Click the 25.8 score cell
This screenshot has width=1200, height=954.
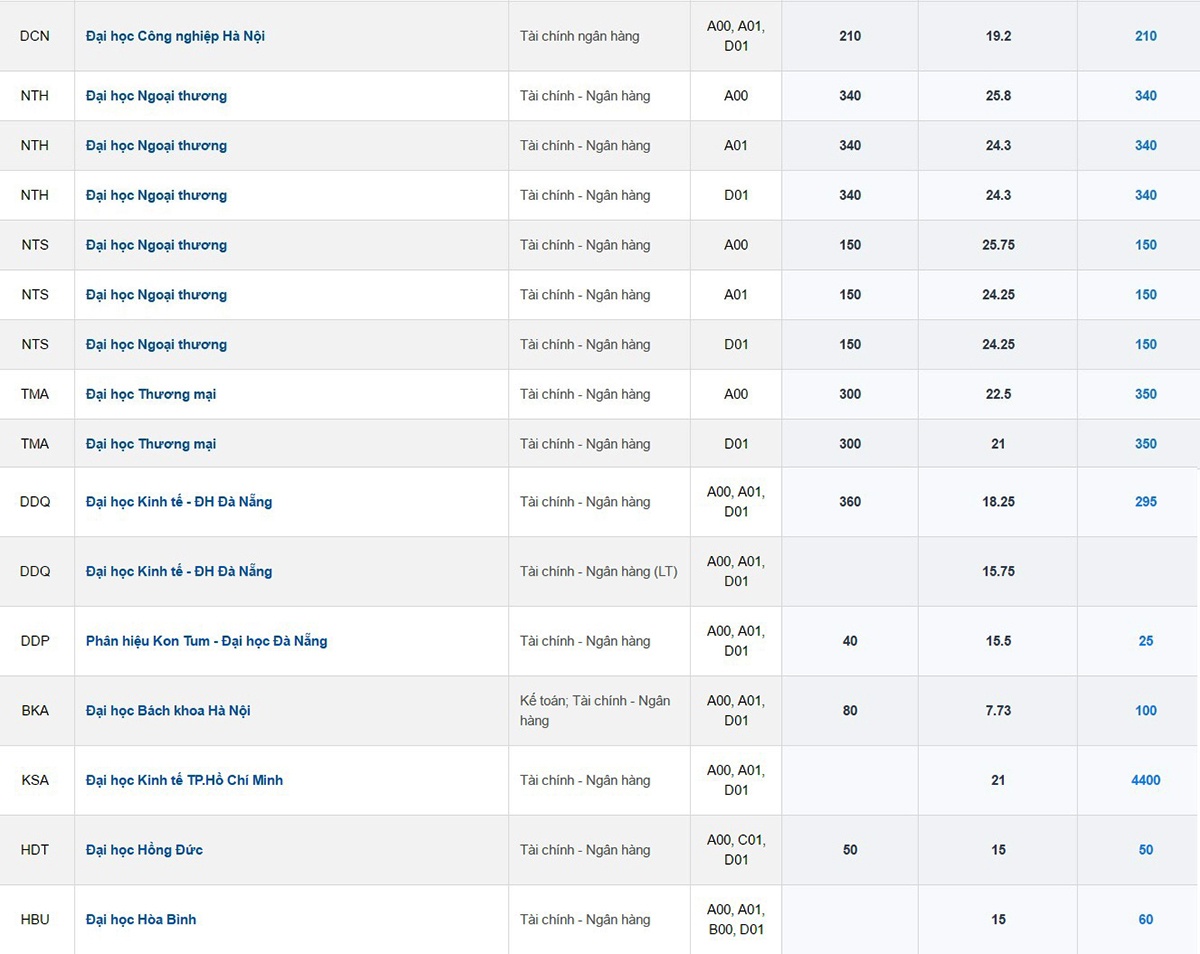click(x=998, y=96)
